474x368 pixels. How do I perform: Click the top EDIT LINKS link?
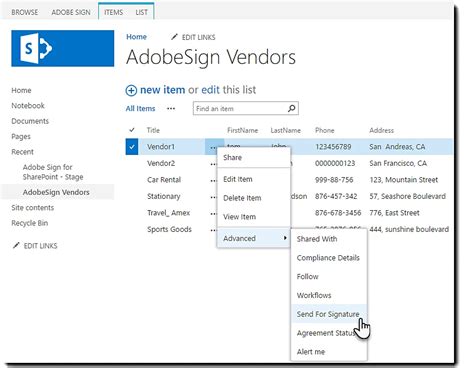pyautogui.click(x=198, y=37)
